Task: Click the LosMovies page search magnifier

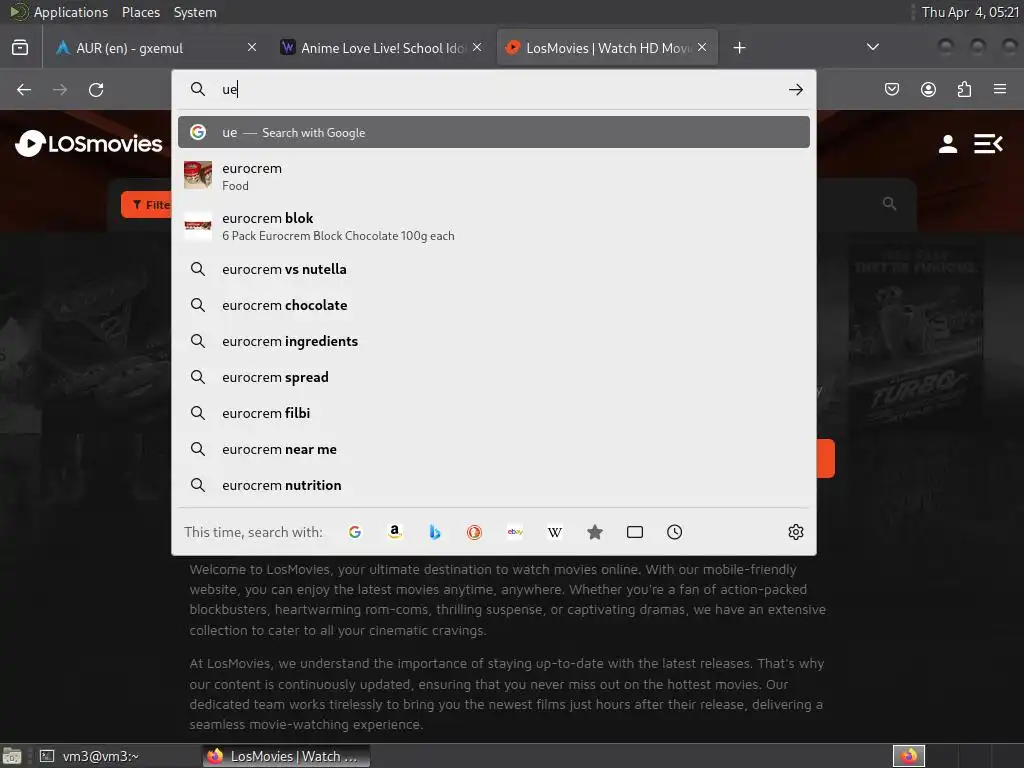Action: click(889, 204)
